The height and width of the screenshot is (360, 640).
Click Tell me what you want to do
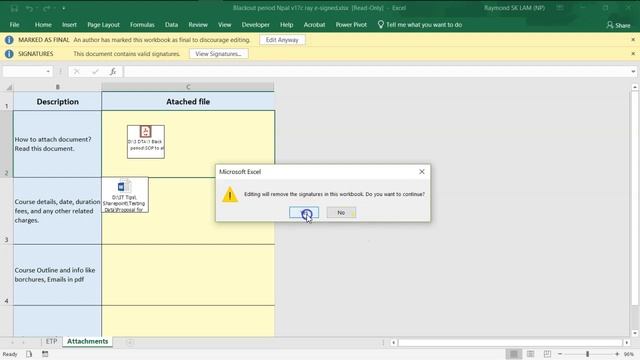point(424,24)
